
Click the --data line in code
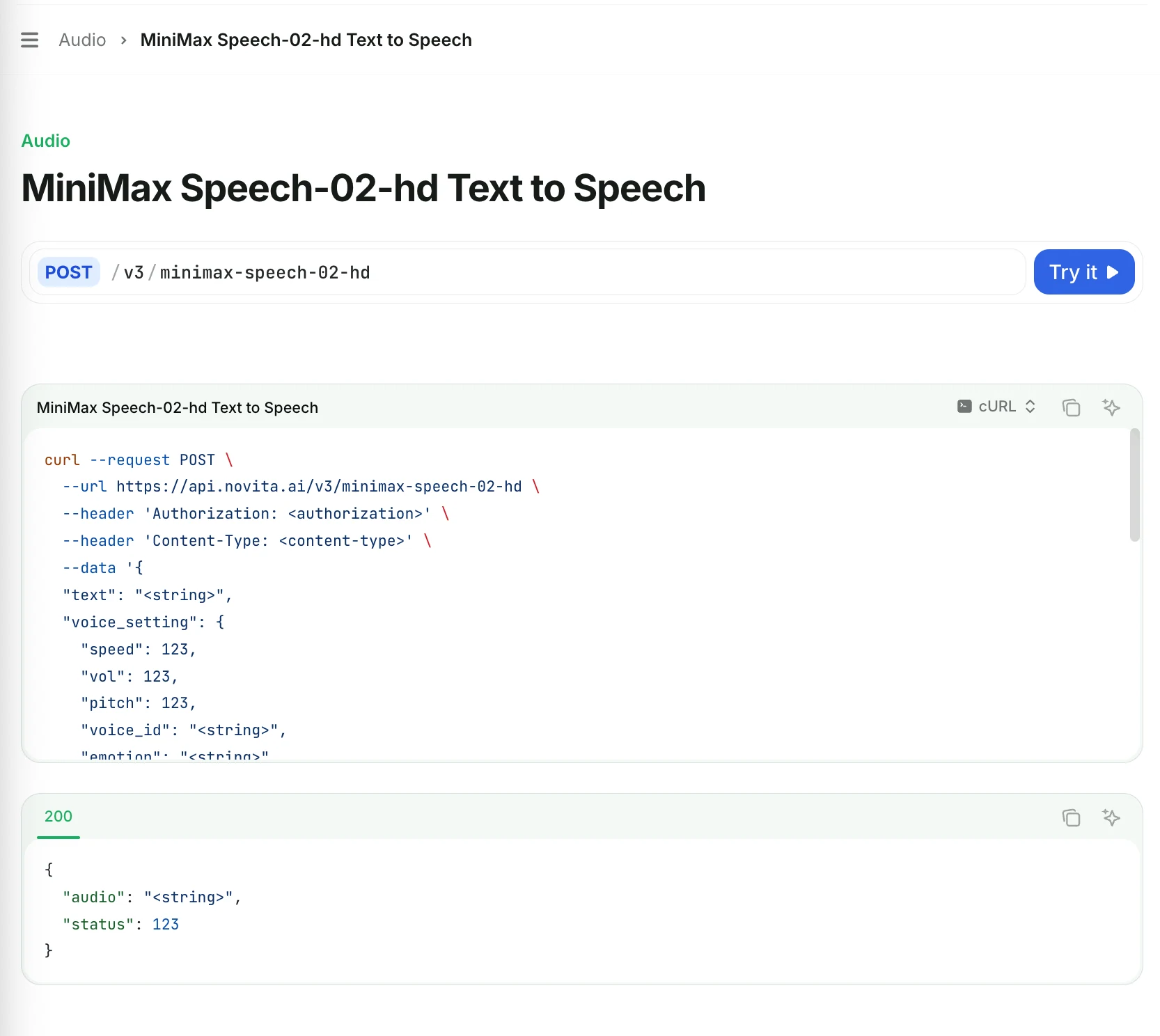coord(103,567)
